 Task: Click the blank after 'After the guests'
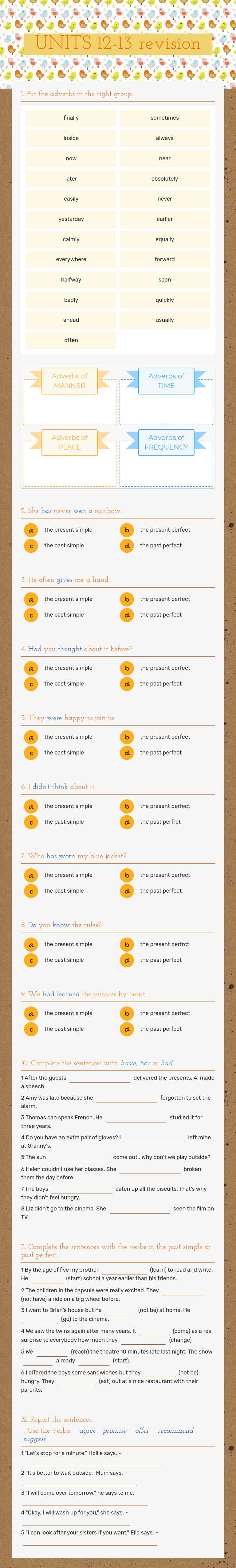click(100, 1078)
